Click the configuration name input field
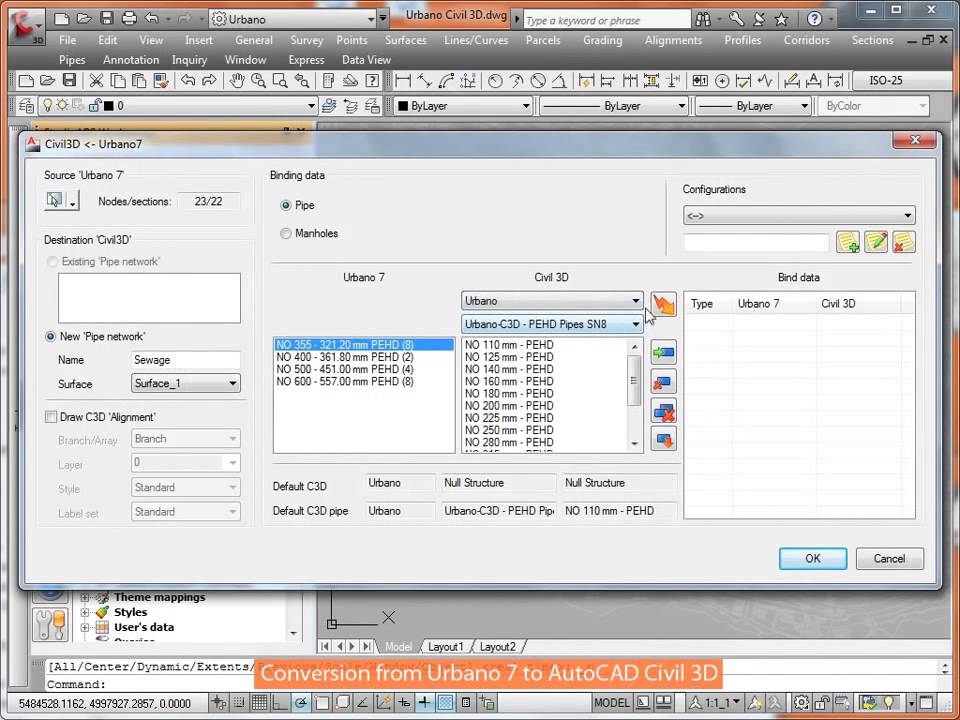Viewport: 960px width, 720px height. pos(756,242)
